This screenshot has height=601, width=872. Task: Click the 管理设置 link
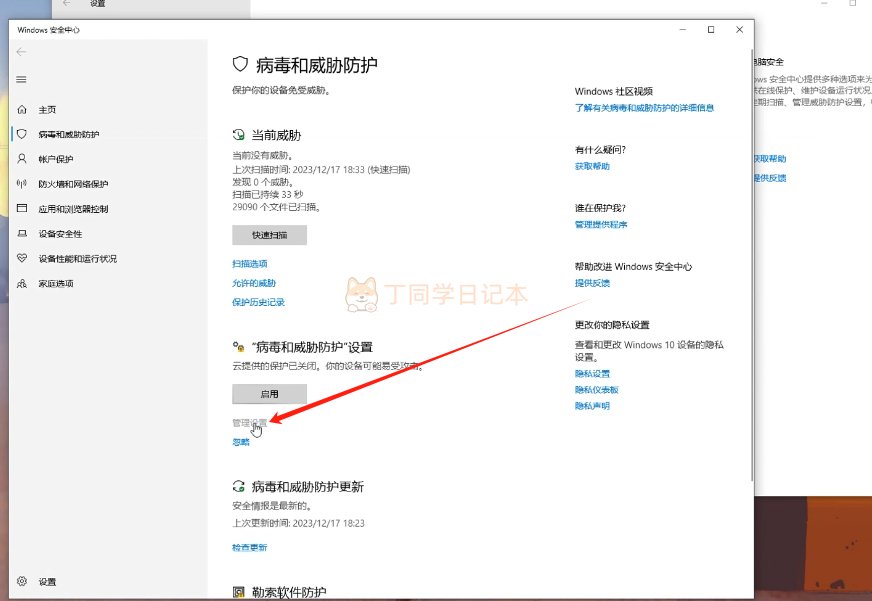point(249,423)
